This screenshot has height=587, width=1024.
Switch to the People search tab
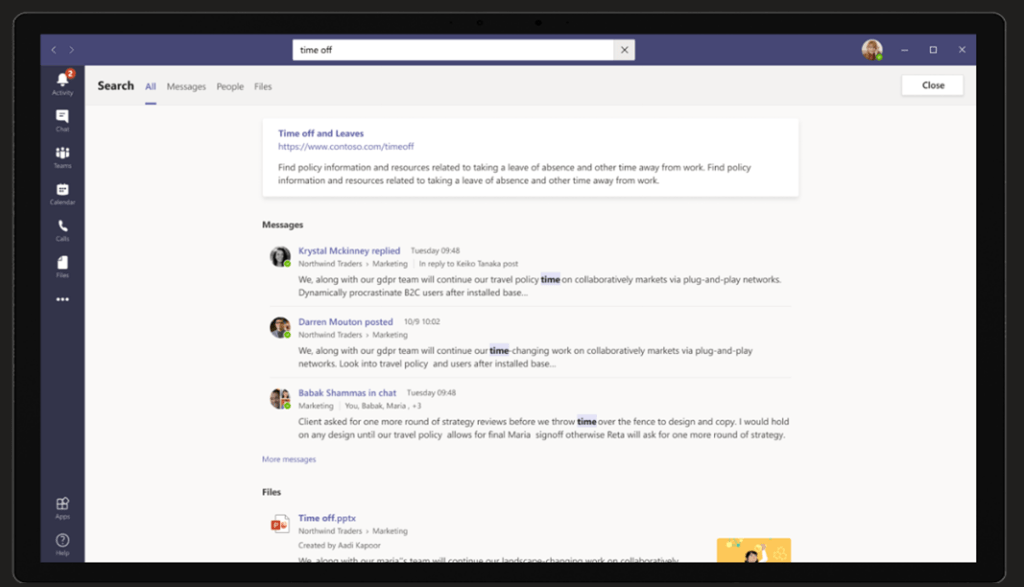click(230, 87)
